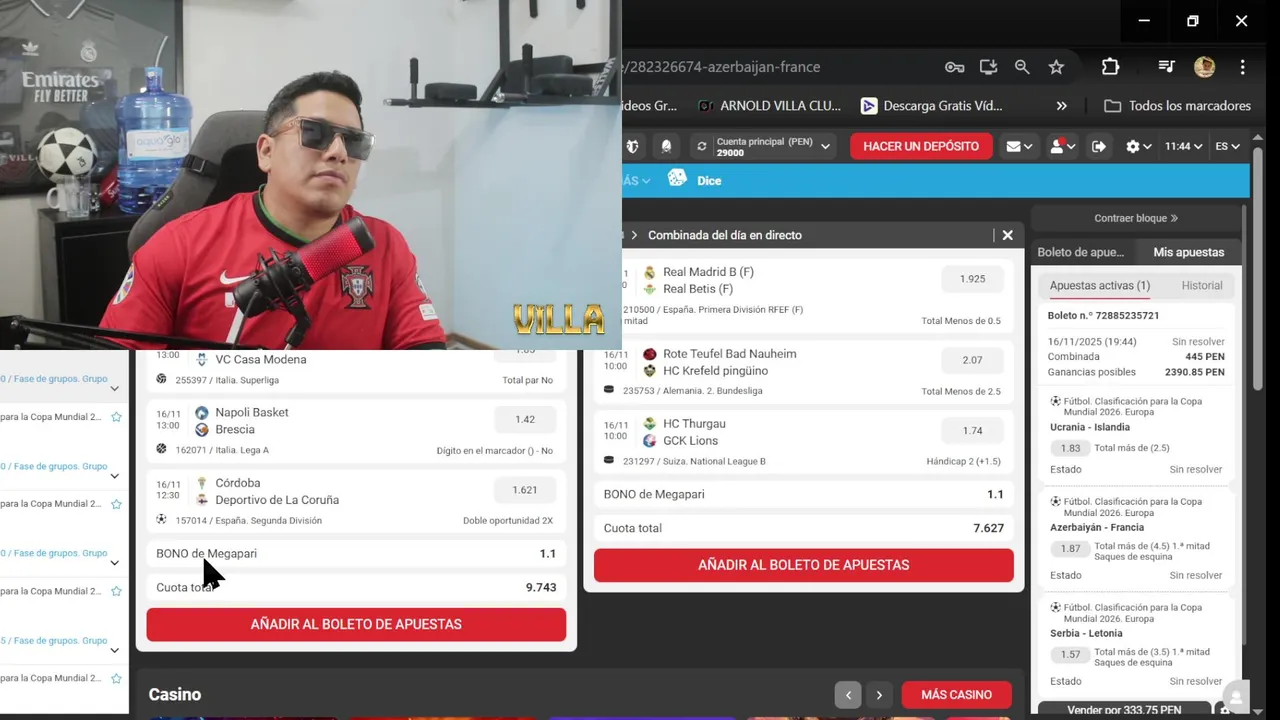
Task: Click the VC Casa Modena team name
Action: click(x=261, y=360)
